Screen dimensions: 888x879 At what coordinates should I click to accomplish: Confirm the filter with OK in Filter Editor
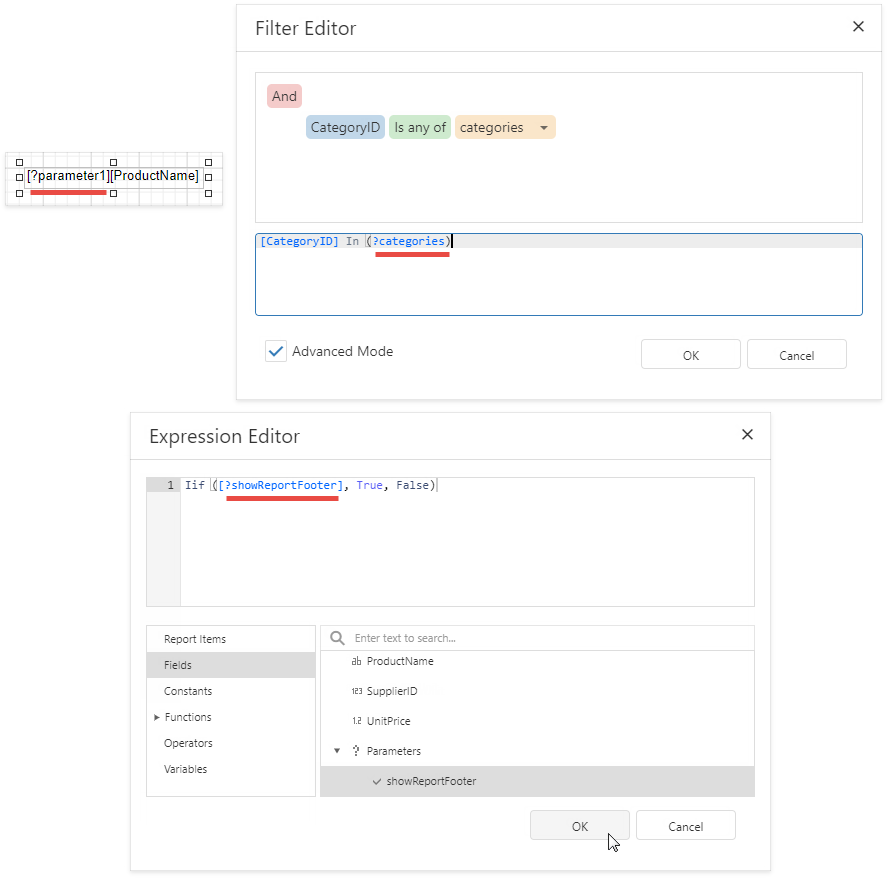coord(690,354)
